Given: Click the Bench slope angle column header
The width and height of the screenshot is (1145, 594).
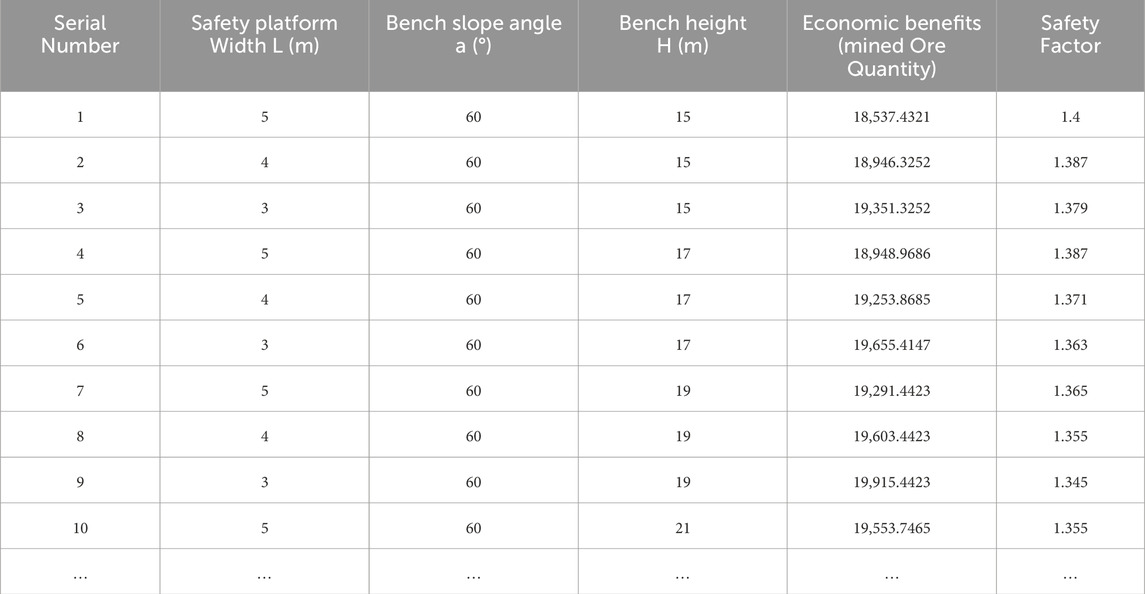Looking at the screenshot, I should [x=473, y=34].
